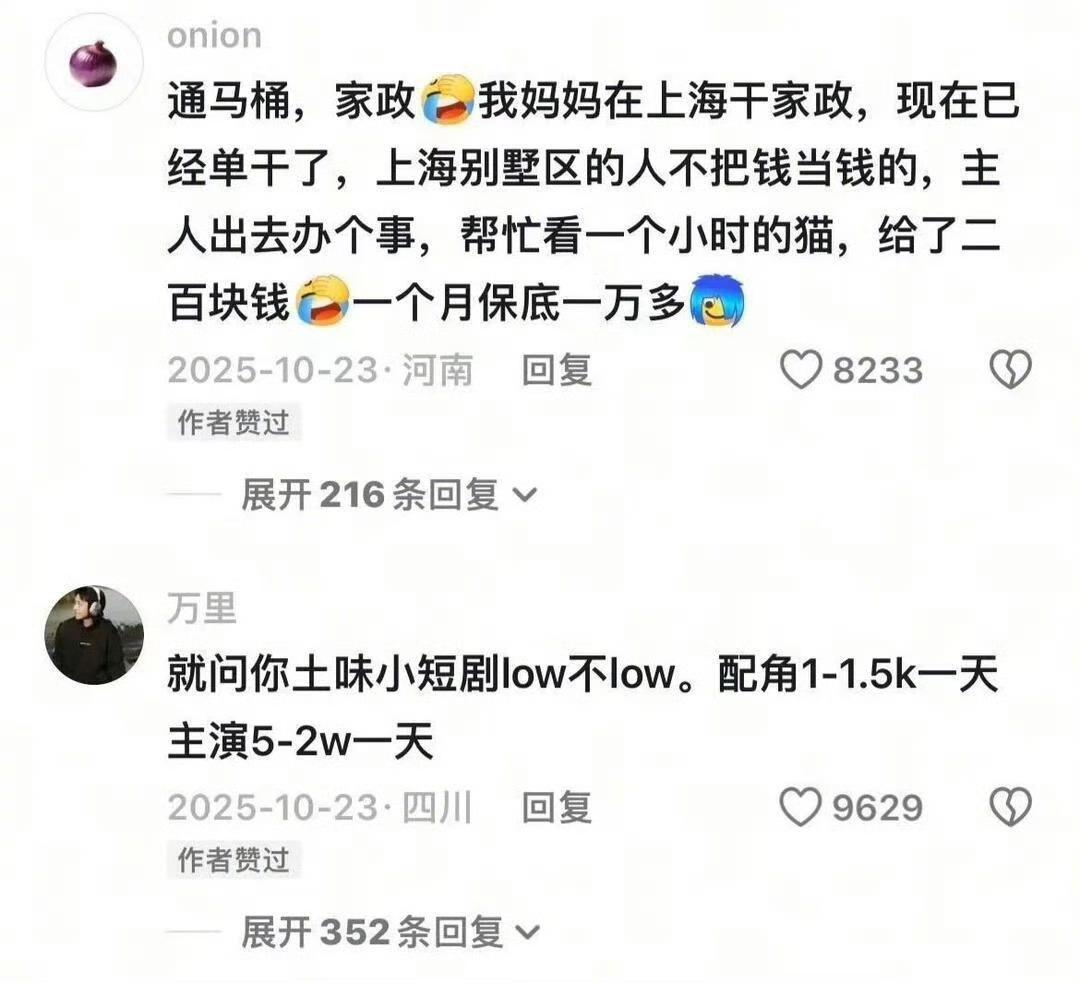
Task: Tap the blue-haired emoji in onion's comment
Action: (716, 301)
